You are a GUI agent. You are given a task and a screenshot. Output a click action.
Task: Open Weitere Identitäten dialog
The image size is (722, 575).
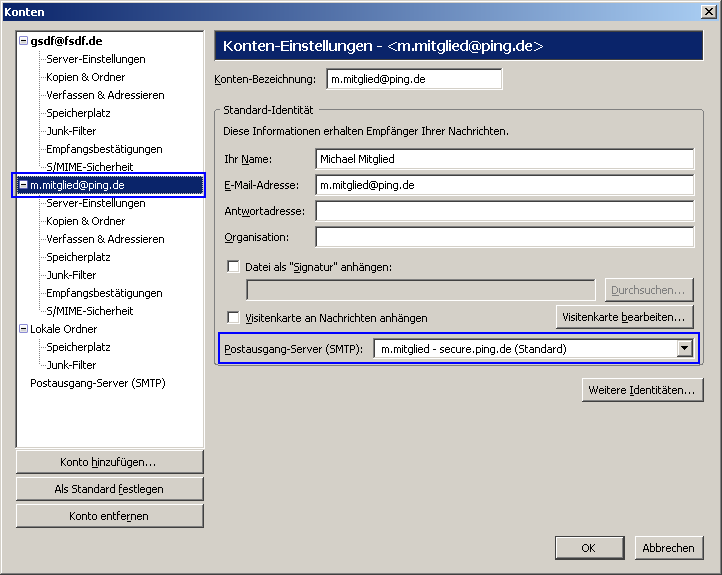[x=642, y=390]
